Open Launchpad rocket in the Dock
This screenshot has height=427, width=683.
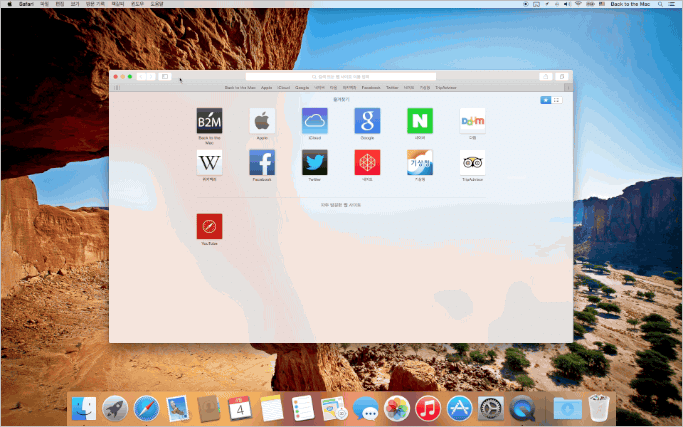coord(115,408)
